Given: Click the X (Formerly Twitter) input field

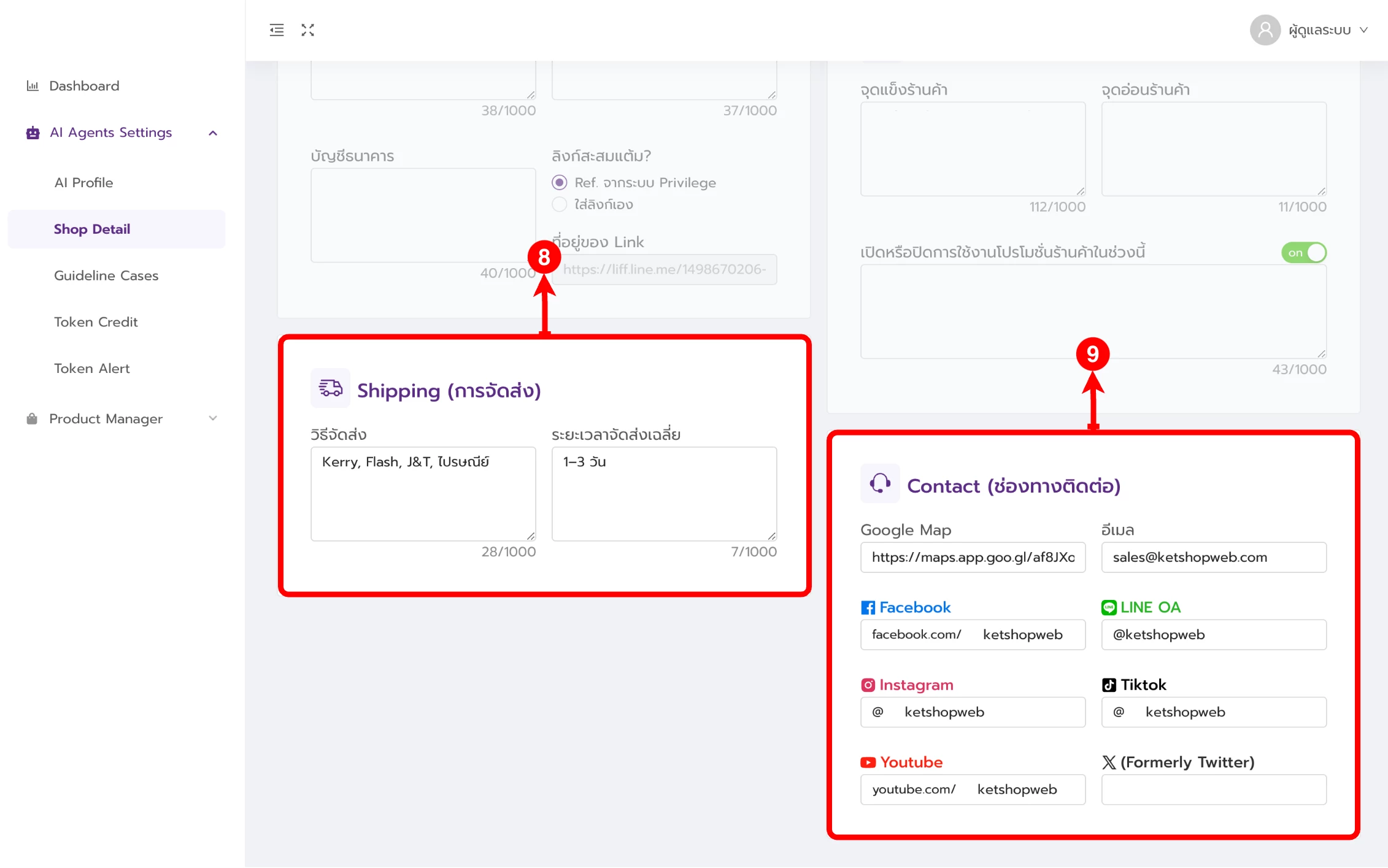Looking at the screenshot, I should [1213, 789].
